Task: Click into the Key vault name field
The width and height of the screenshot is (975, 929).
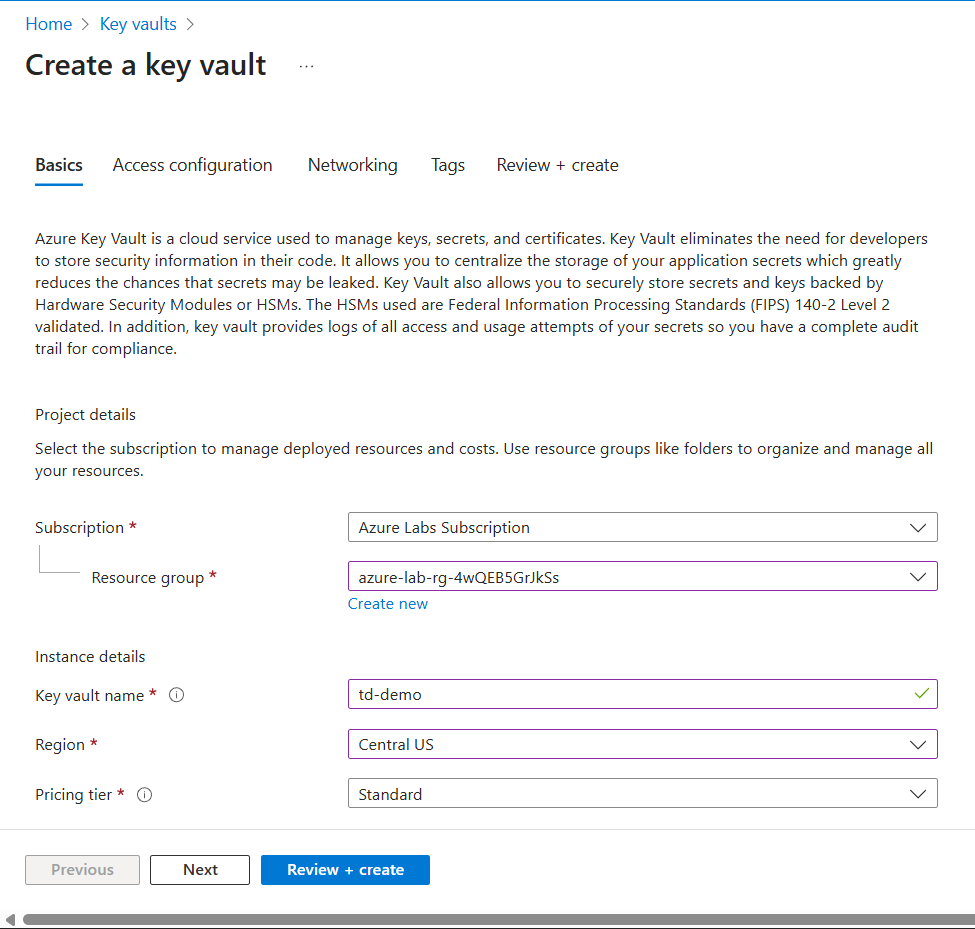Action: [630, 694]
